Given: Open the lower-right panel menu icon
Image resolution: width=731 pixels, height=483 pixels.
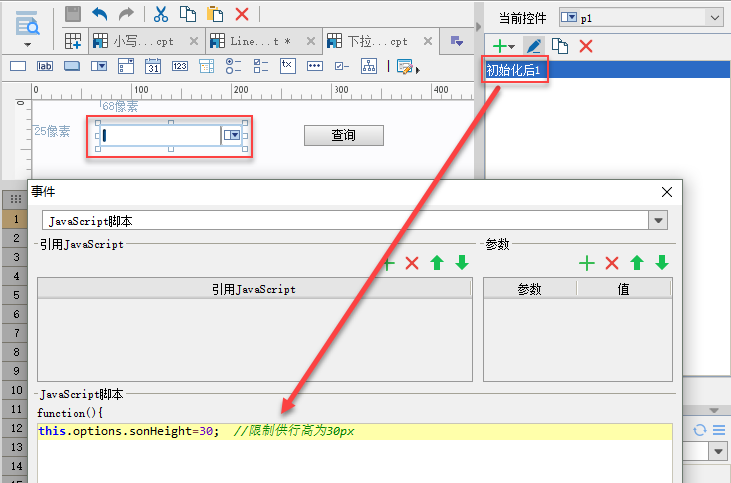Looking at the screenshot, I should pyautogui.click(x=719, y=430).
